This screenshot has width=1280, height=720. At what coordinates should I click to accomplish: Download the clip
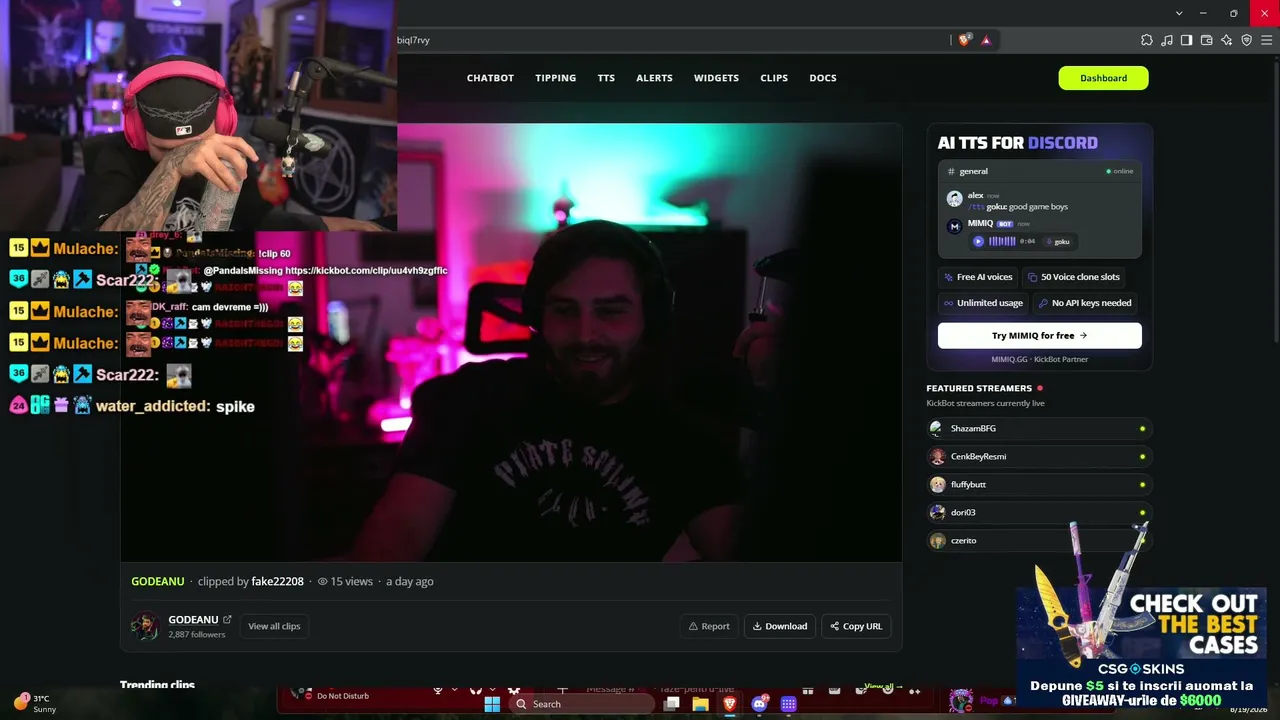tap(780, 626)
